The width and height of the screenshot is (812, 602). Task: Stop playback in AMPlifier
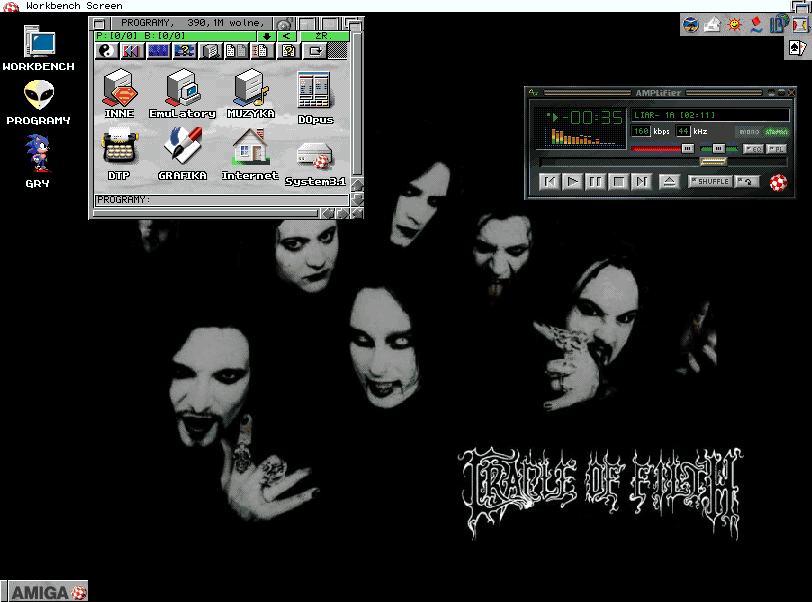point(618,182)
